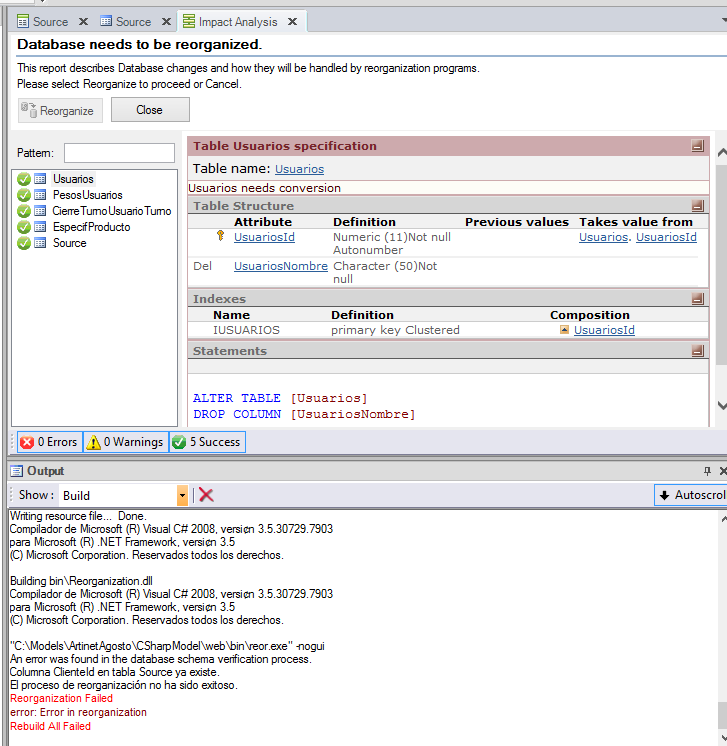Collapse the Table Usuarios specification section
Image resolution: width=727 pixels, height=746 pixels.
pos(698,146)
